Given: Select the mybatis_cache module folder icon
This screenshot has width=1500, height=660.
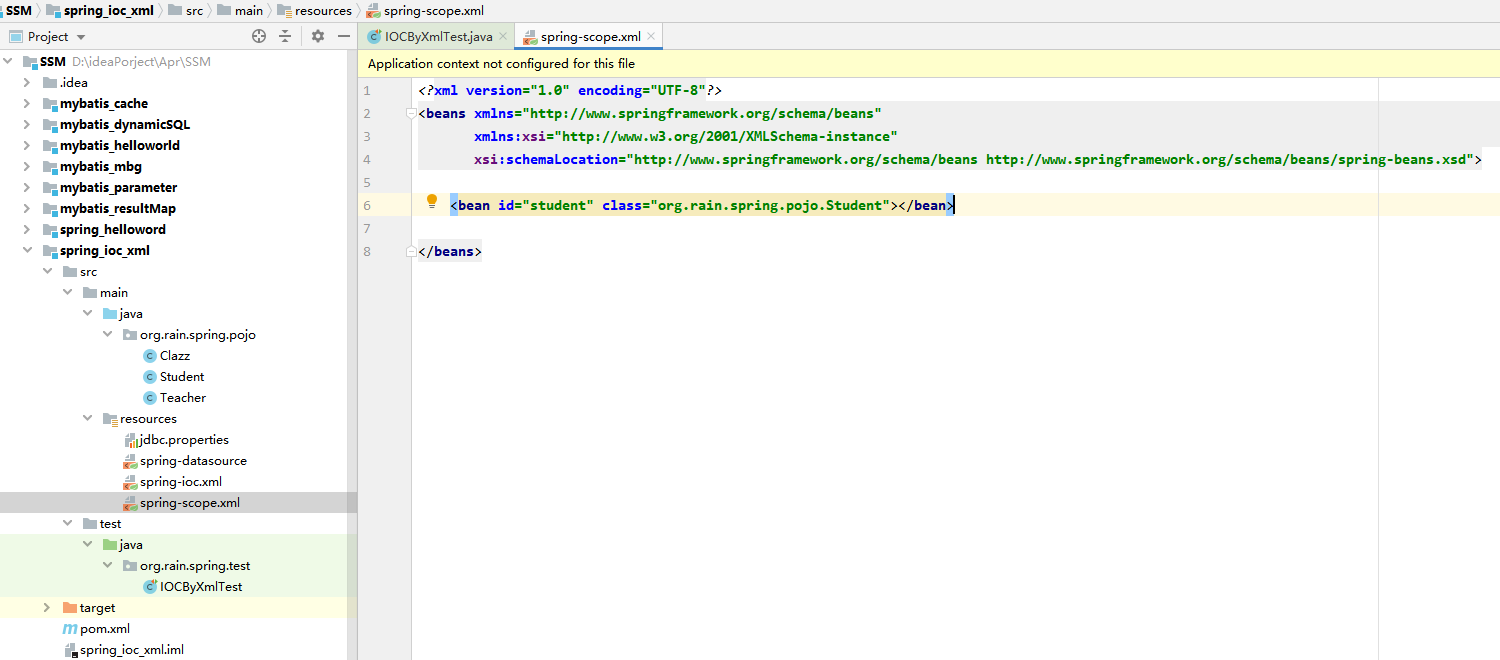Looking at the screenshot, I should click(50, 104).
